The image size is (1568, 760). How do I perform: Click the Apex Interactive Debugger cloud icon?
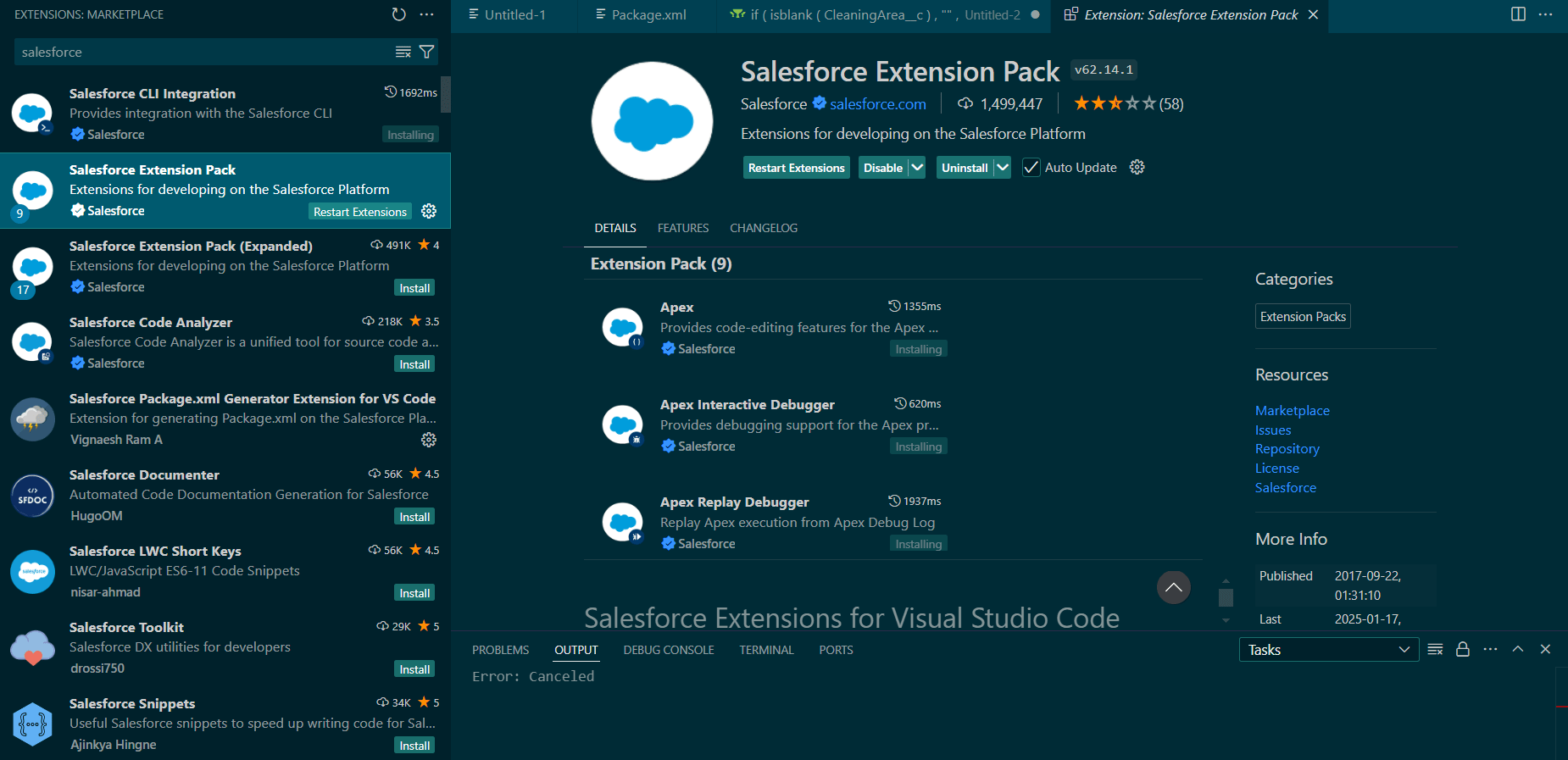(623, 425)
